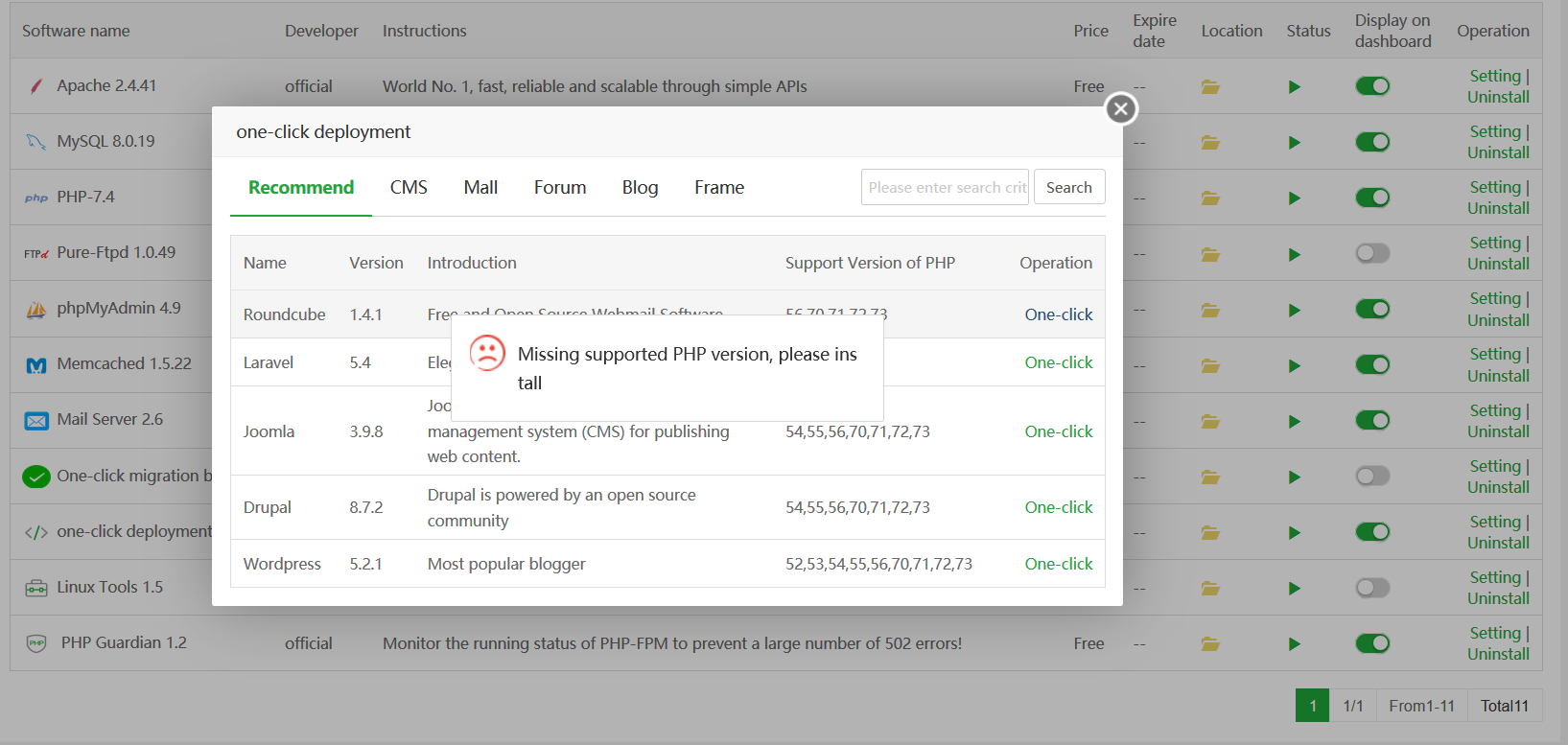Click the Memcached 1.5.22 software icon
1568x745 pixels.
(x=36, y=365)
